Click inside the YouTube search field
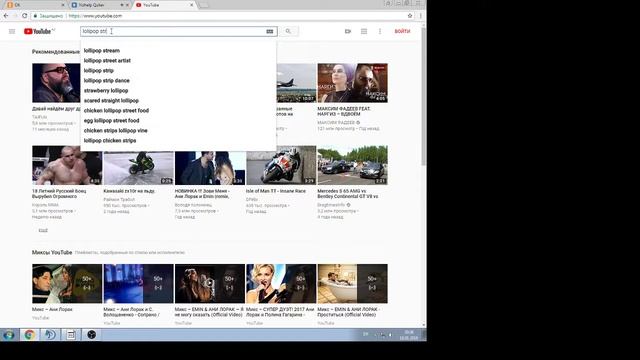The width and height of the screenshot is (640, 360). (173, 31)
